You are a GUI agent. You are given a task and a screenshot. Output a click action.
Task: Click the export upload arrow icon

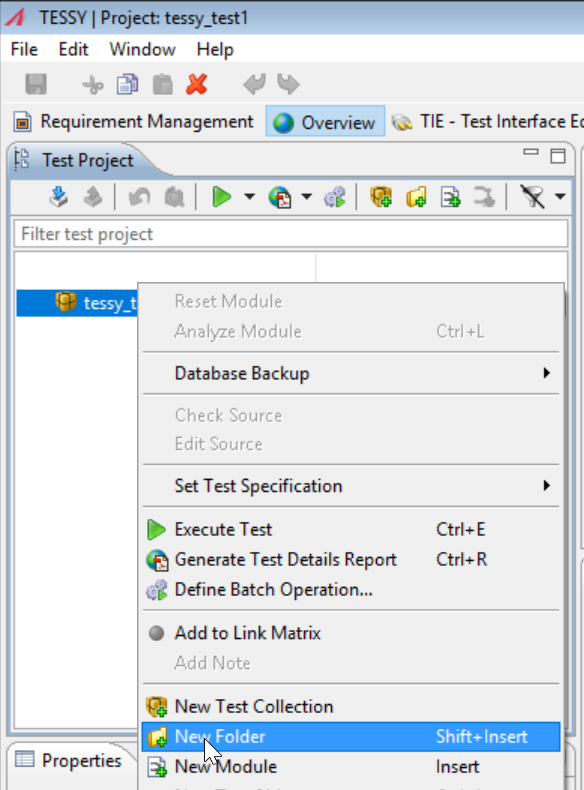93,196
